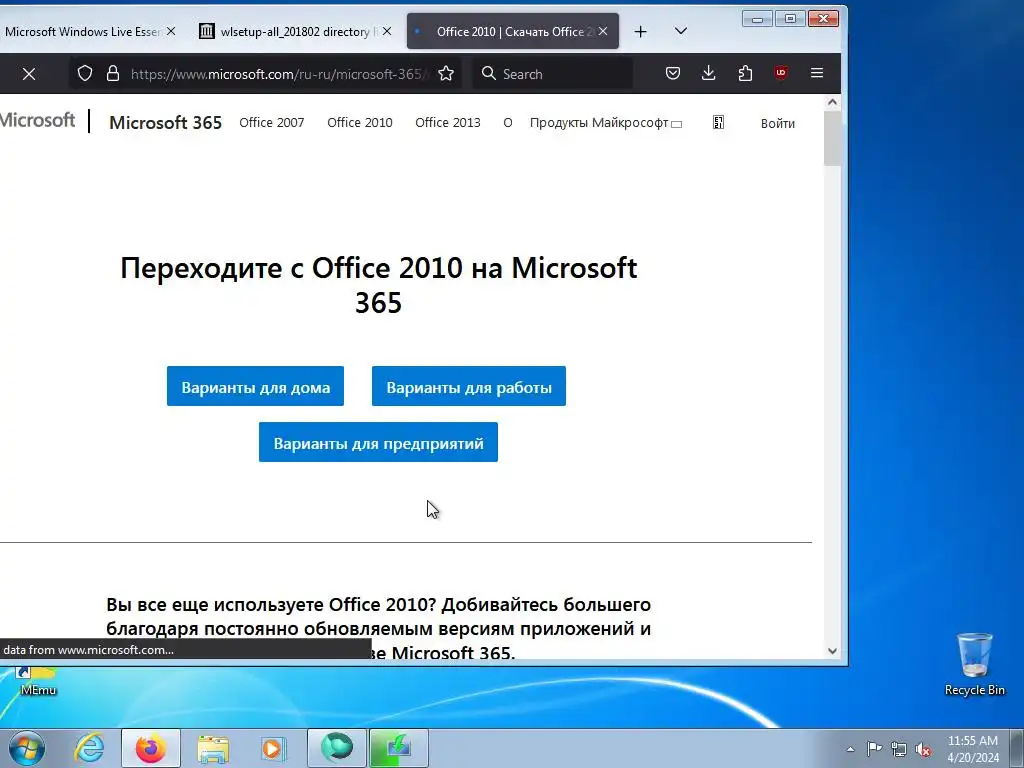Image resolution: width=1024 pixels, height=768 pixels.
Task: Click the Microsoft logo link
Action: click(x=37, y=120)
